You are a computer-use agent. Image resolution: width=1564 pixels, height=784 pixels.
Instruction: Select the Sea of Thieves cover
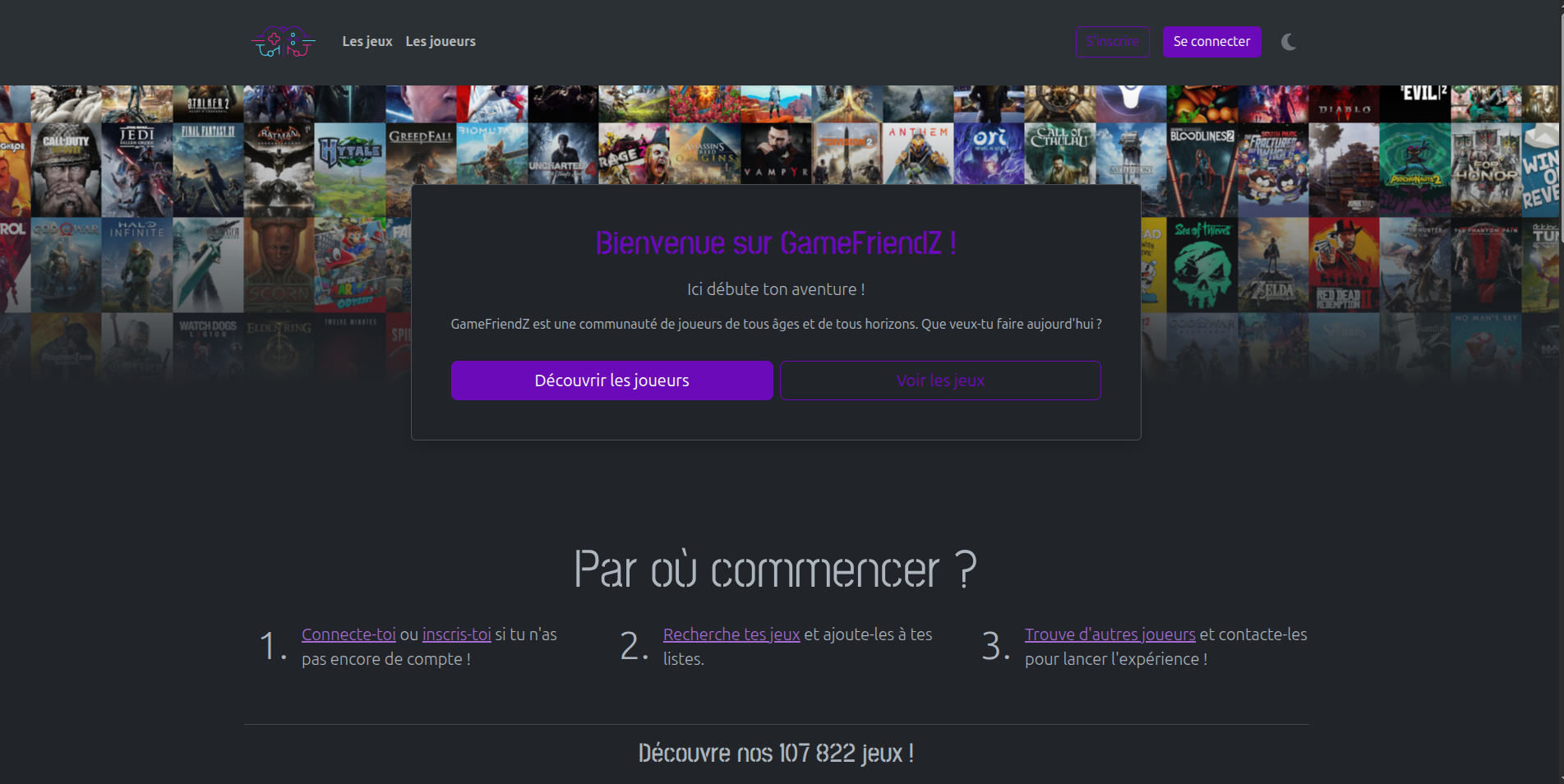[1202, 265]
